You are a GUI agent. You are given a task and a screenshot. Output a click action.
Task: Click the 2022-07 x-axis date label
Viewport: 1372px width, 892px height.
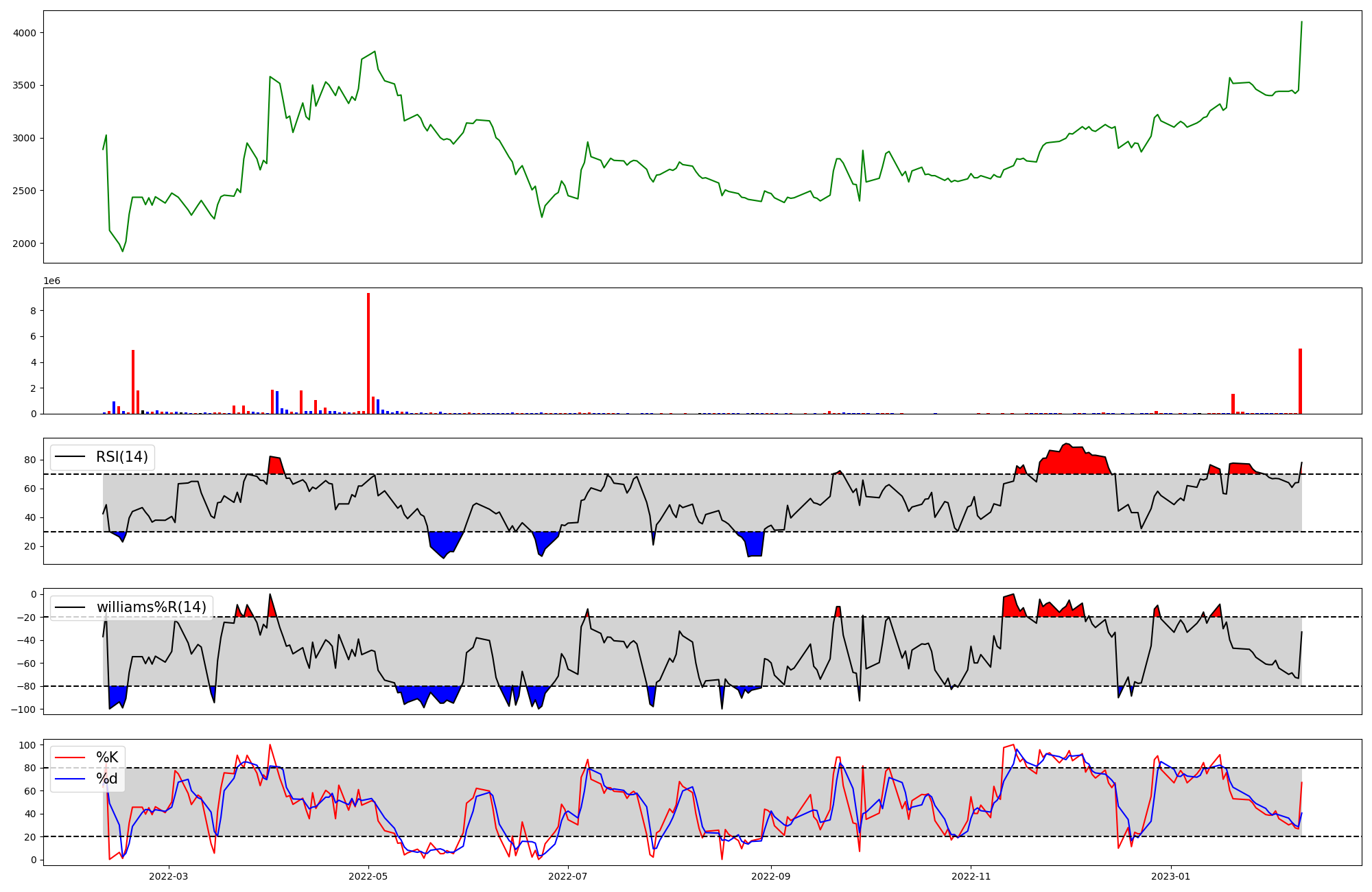(569, 876)
